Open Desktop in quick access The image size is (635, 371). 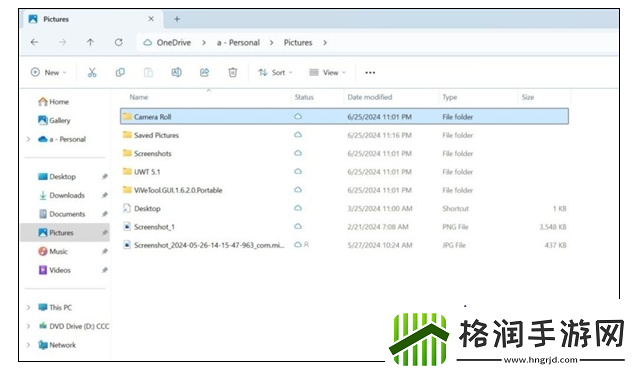click(57, 177)
